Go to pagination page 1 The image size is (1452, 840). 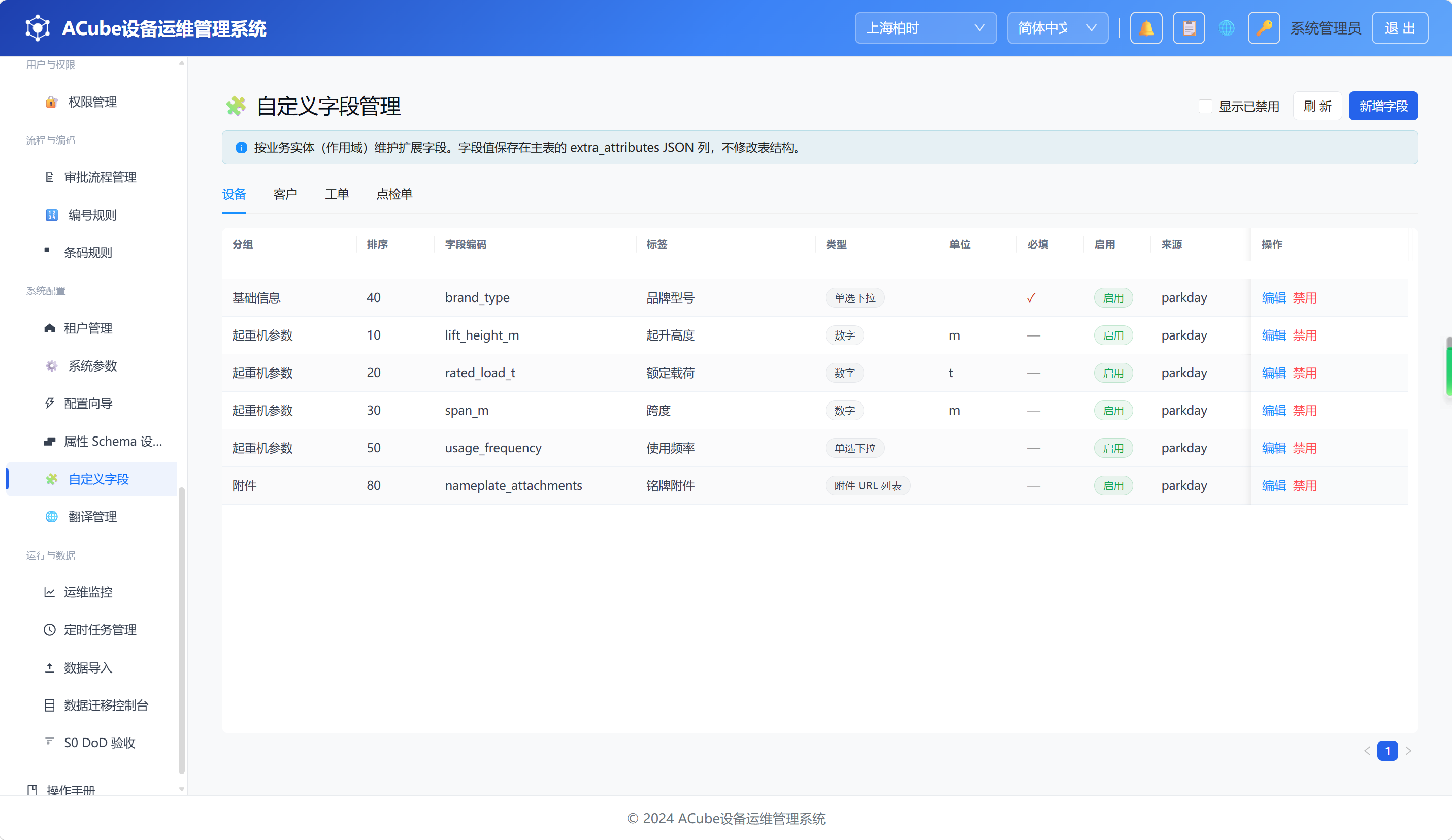pyautogui.click(x=1388, y=751)
